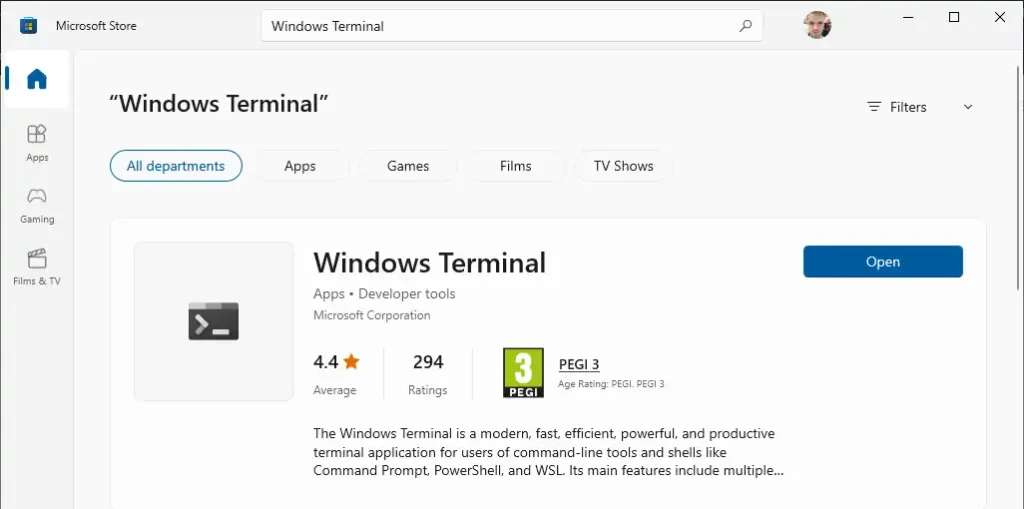This screenshot has width=1024, height=509.
Task: Select the Games department filter
Action: point(408,166)
